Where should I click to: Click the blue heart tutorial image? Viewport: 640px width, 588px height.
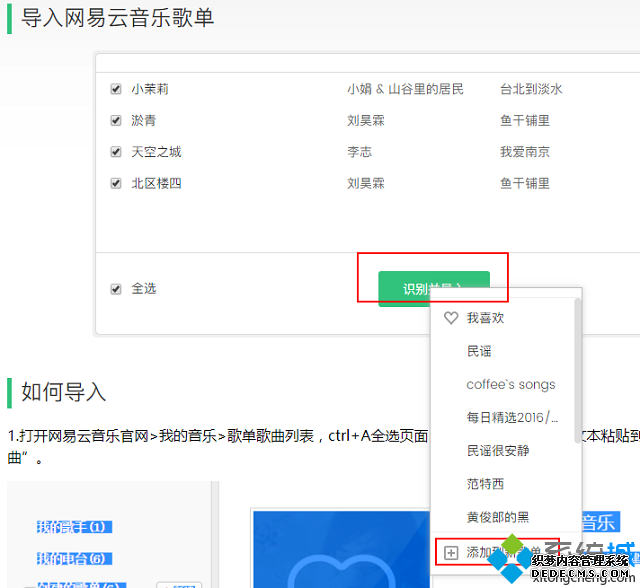click(x=341, y=549)
